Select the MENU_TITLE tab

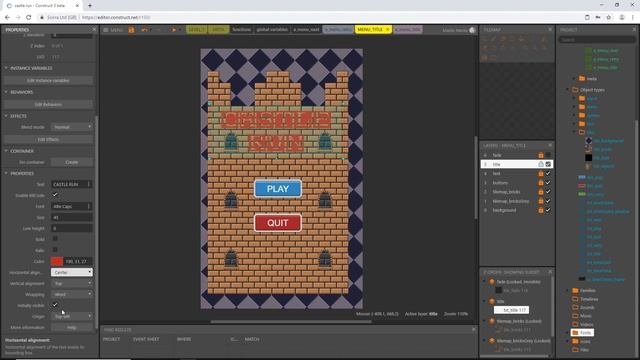tap(370, 30)
